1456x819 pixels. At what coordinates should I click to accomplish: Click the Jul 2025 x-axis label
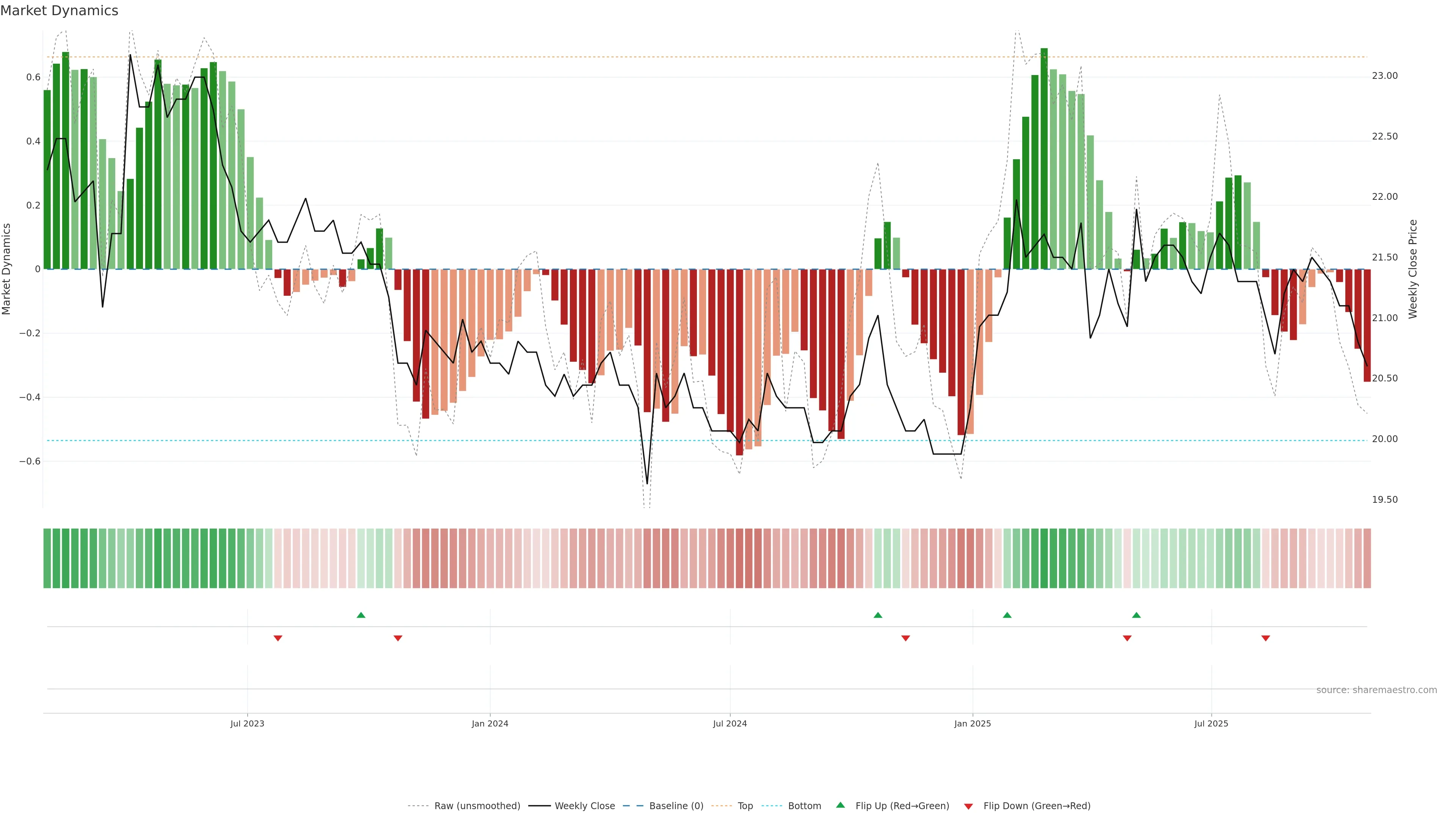[1211, 723]
